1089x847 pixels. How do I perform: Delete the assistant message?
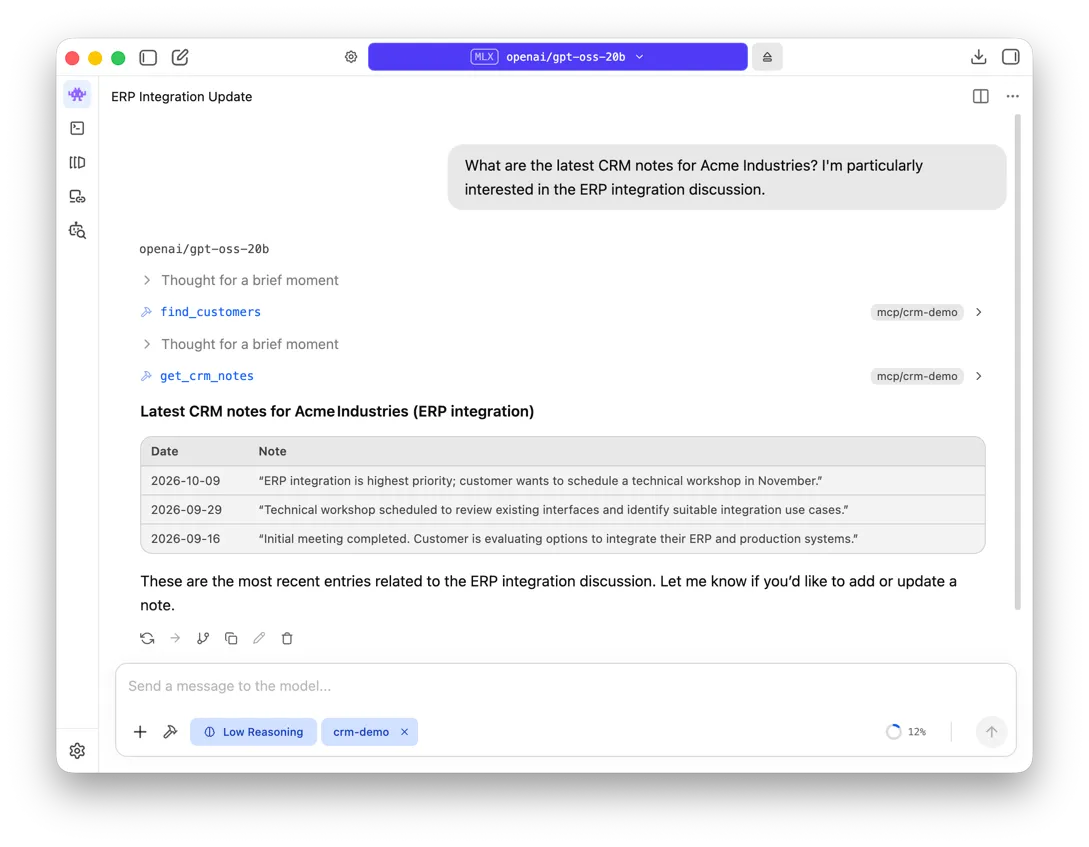coord(287,639)
